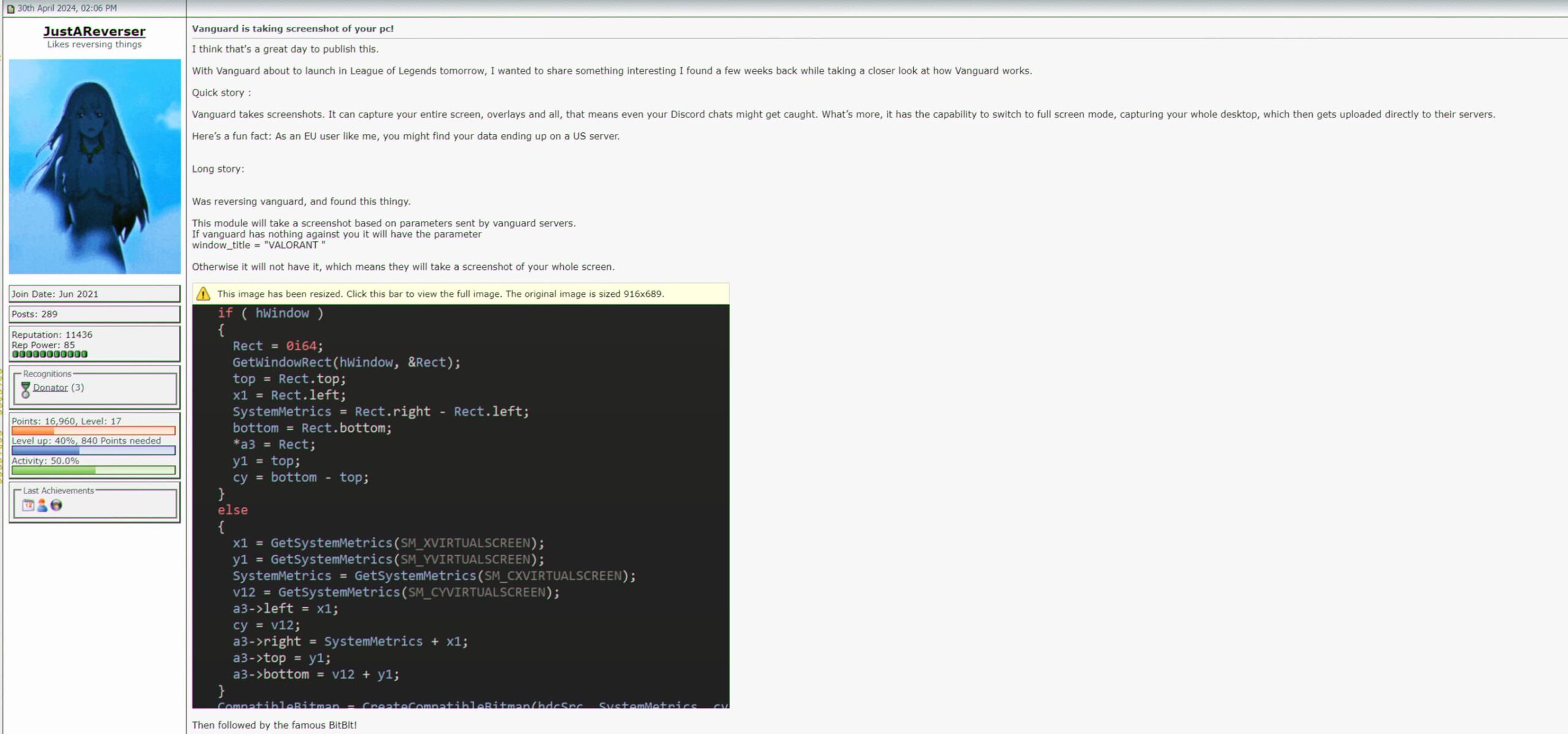This screenshot has width=1568, height=734.
Task: Click the Donator recognition link
Action: coord(50,388)
